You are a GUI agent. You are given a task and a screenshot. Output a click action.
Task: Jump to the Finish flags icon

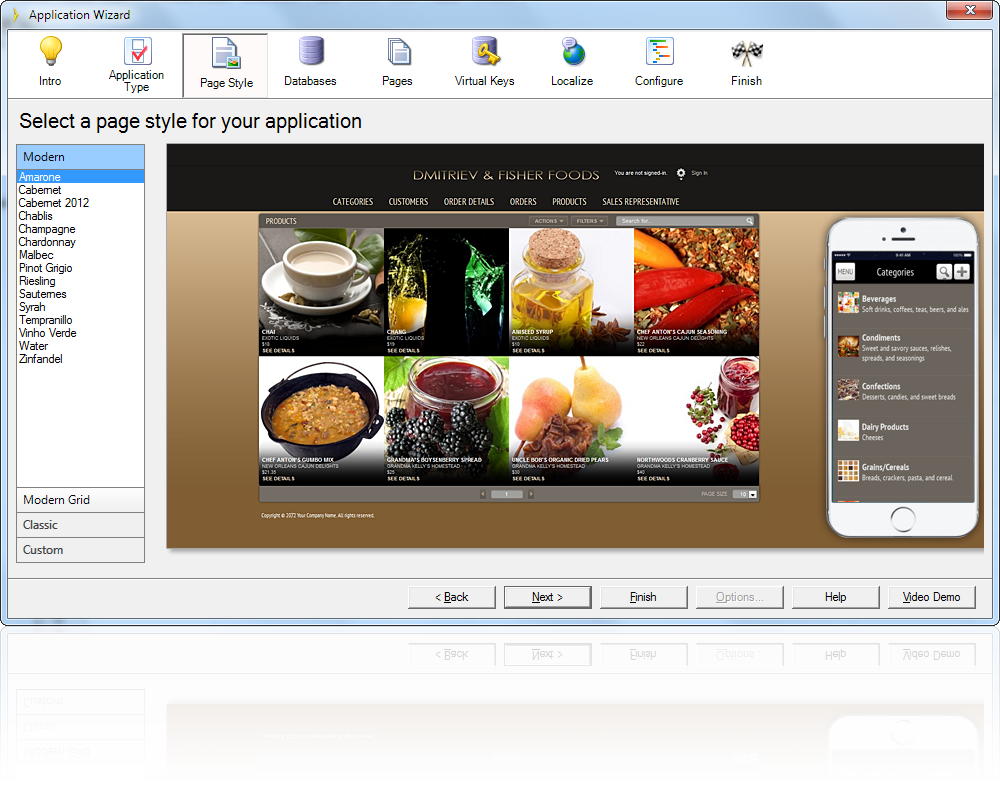coord(746,52)
